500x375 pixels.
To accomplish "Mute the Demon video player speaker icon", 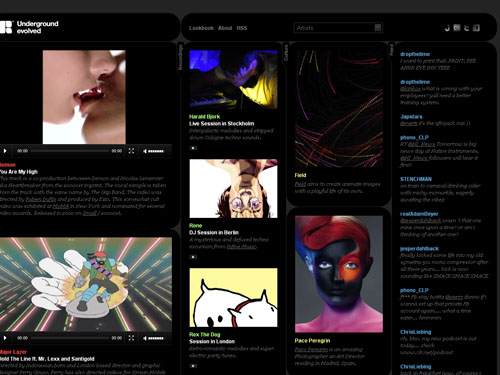I will 145,151.
